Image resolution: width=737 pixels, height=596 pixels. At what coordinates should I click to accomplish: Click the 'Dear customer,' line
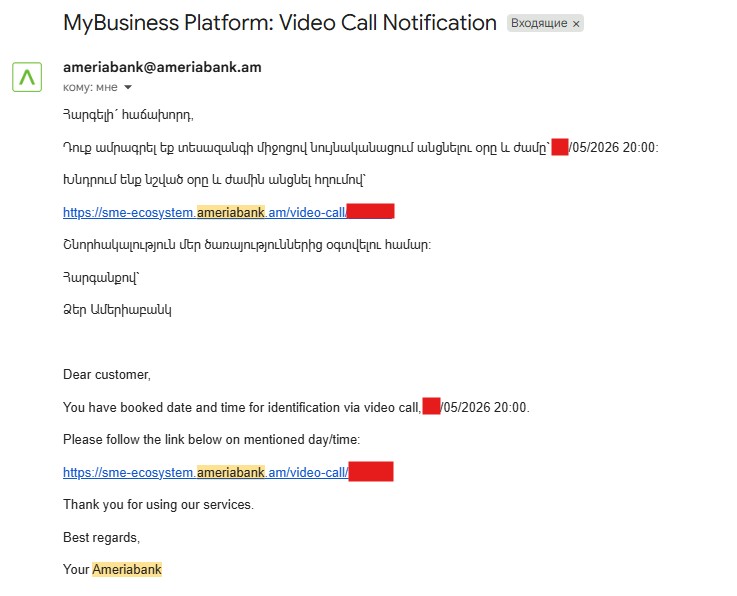pyautogui.click(x=107, y=375)
